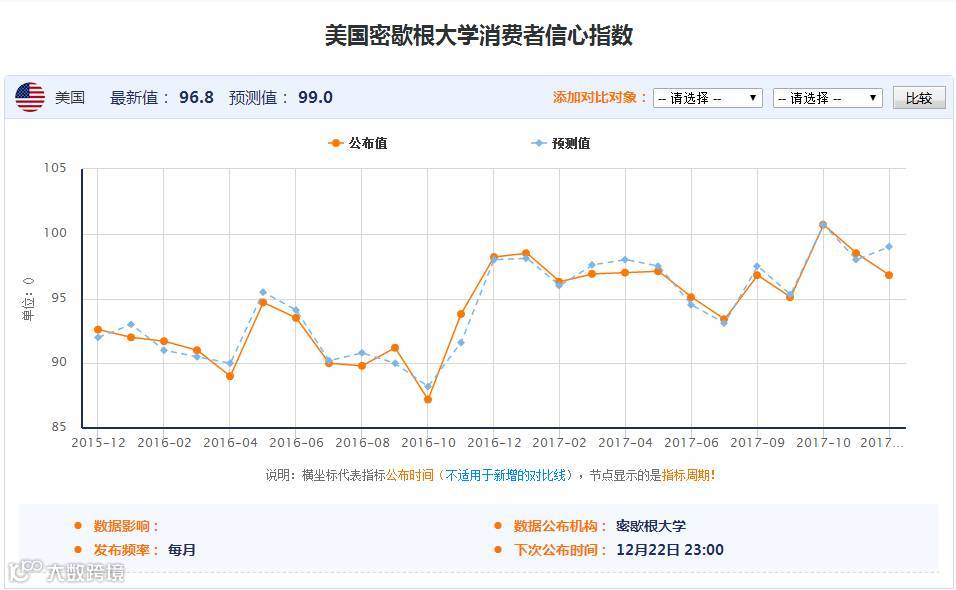Click the 比较 compare button
Image resolution: width=956 pixels, height=590 pixels.
[x=919, y=98]
